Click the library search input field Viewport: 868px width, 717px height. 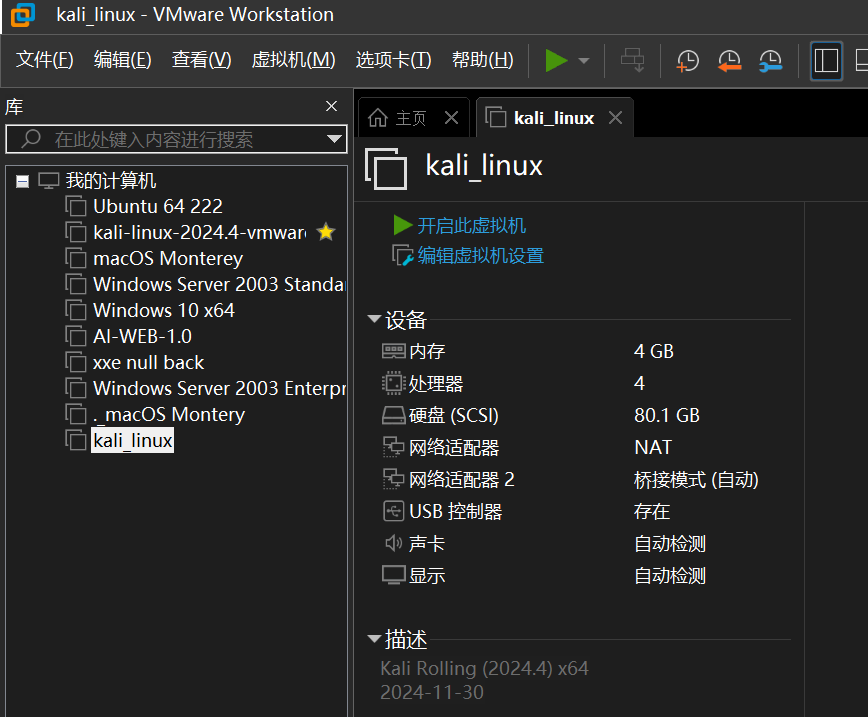(x=176, y=139)
